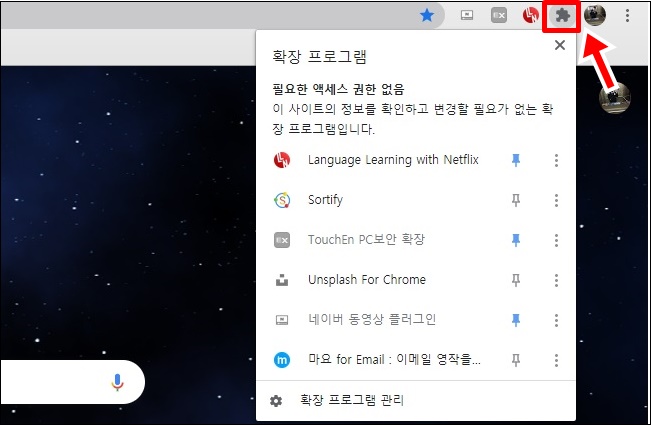Image resolution: width=651 pixels, height=425 pixels.
Task: Click the Naver video plugin list icon
Action: tap(282, 320)
